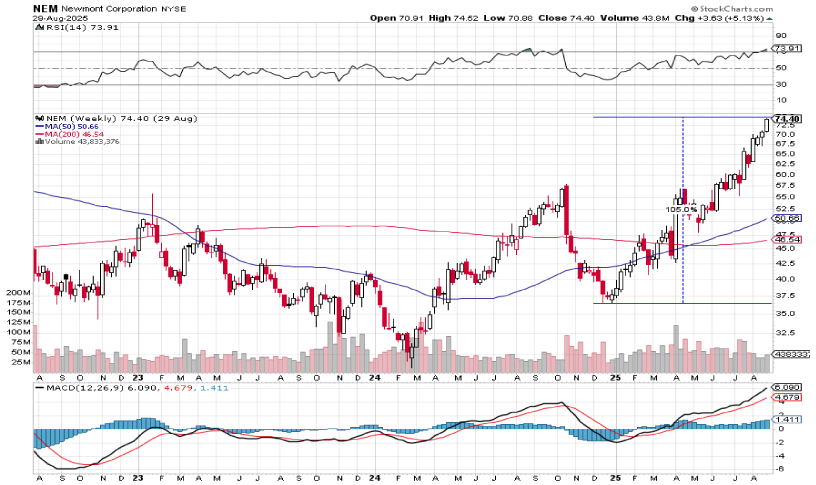Click the red 46.54 MA axis tag
Viewport: 816px width, 485px height.
pos(786,240)
